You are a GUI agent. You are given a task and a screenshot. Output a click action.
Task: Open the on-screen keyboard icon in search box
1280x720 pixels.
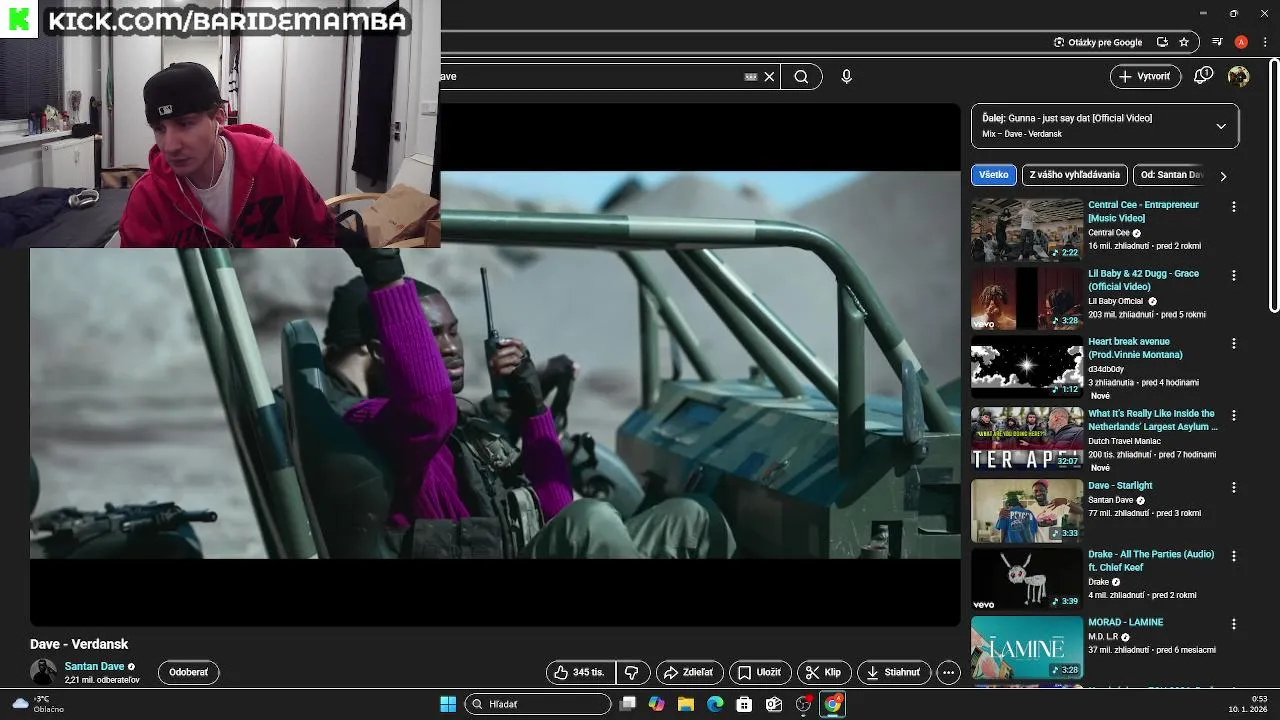click(x=751, y=77)
